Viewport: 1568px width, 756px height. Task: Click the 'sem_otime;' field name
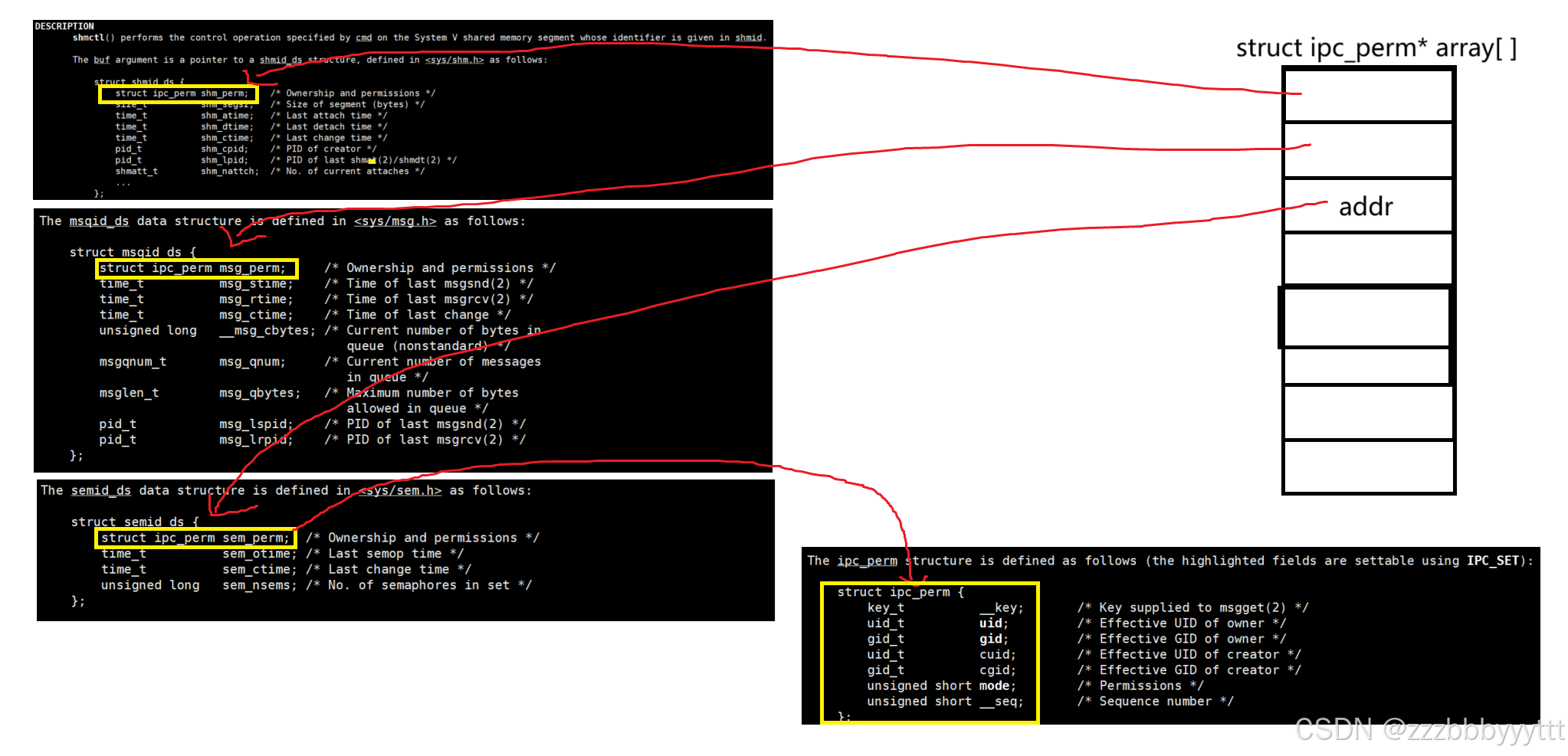coord(259,554)
